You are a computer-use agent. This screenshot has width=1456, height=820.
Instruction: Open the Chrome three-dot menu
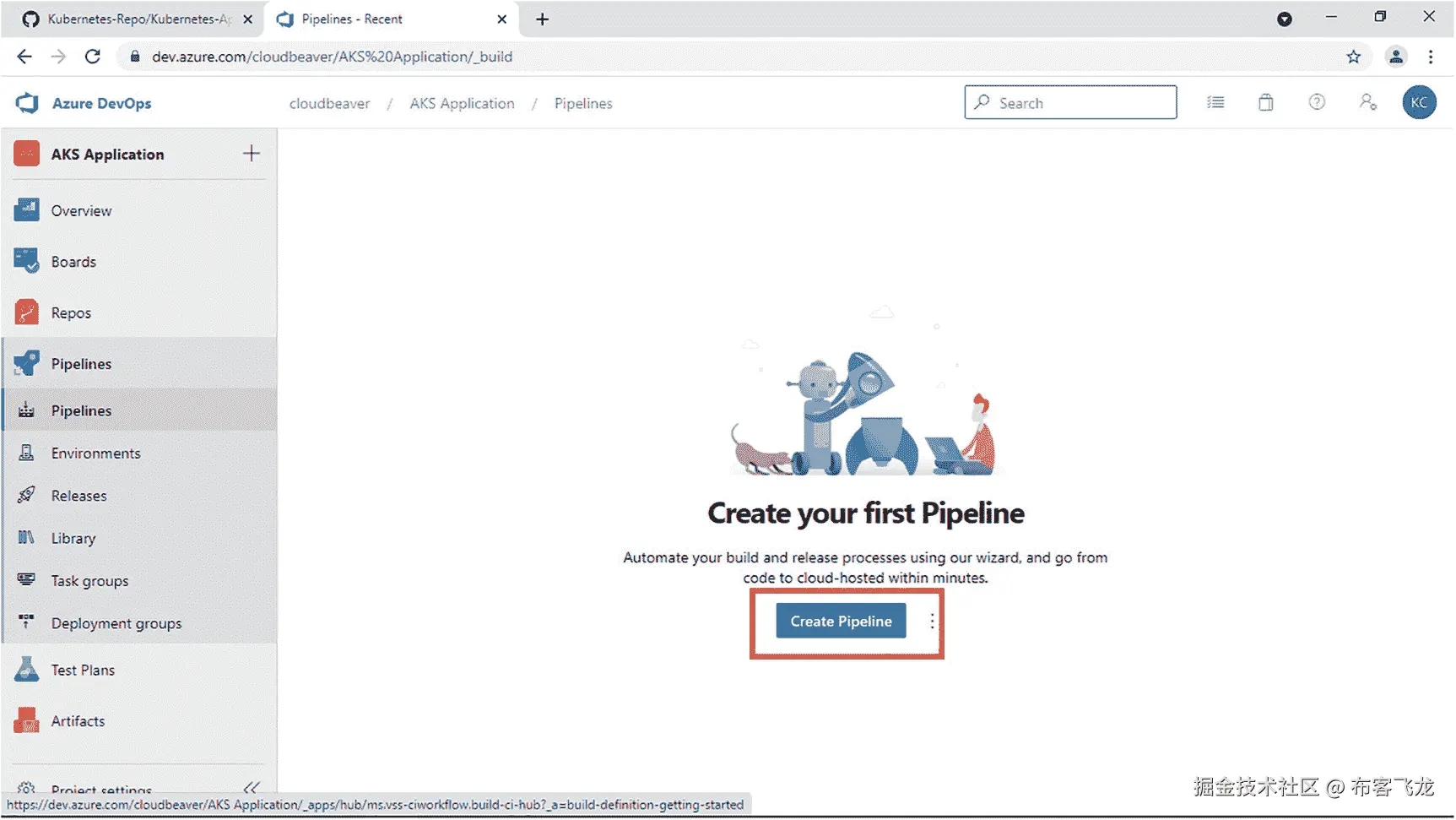tap(1431, 57)
